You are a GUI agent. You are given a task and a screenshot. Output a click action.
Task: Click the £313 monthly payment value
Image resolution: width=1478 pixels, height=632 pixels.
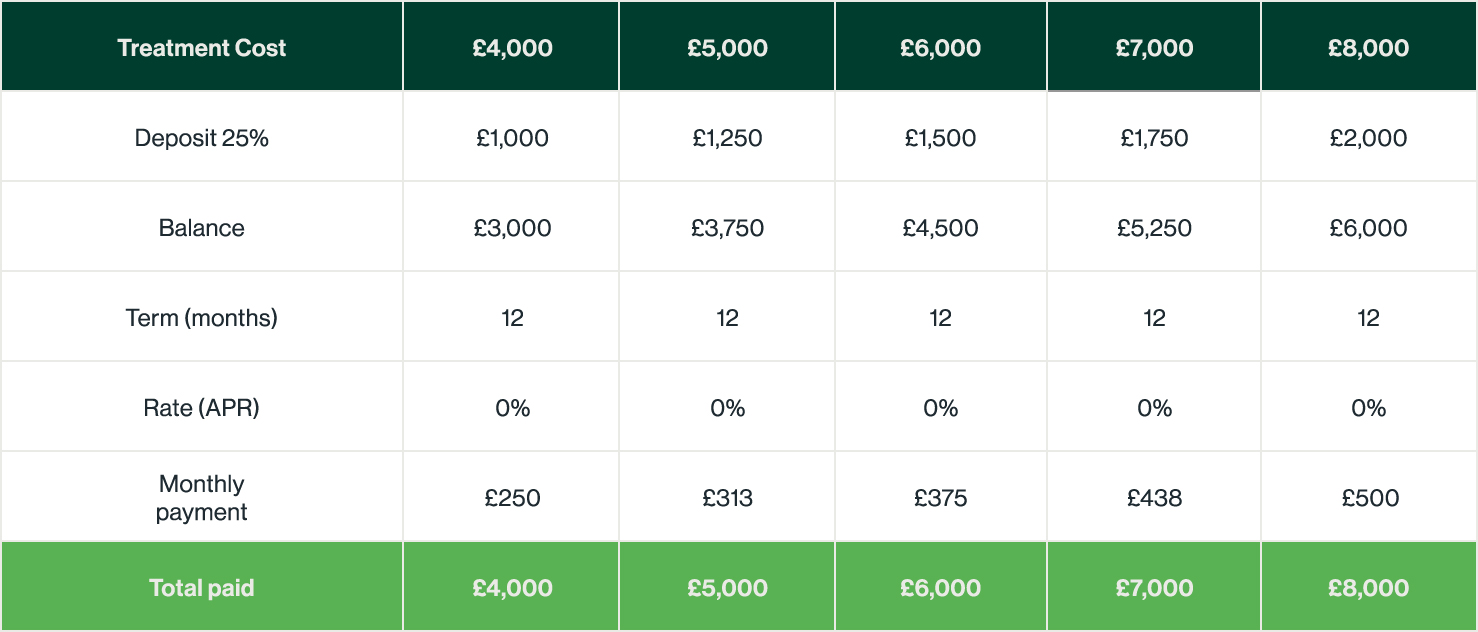pos(727,497)
